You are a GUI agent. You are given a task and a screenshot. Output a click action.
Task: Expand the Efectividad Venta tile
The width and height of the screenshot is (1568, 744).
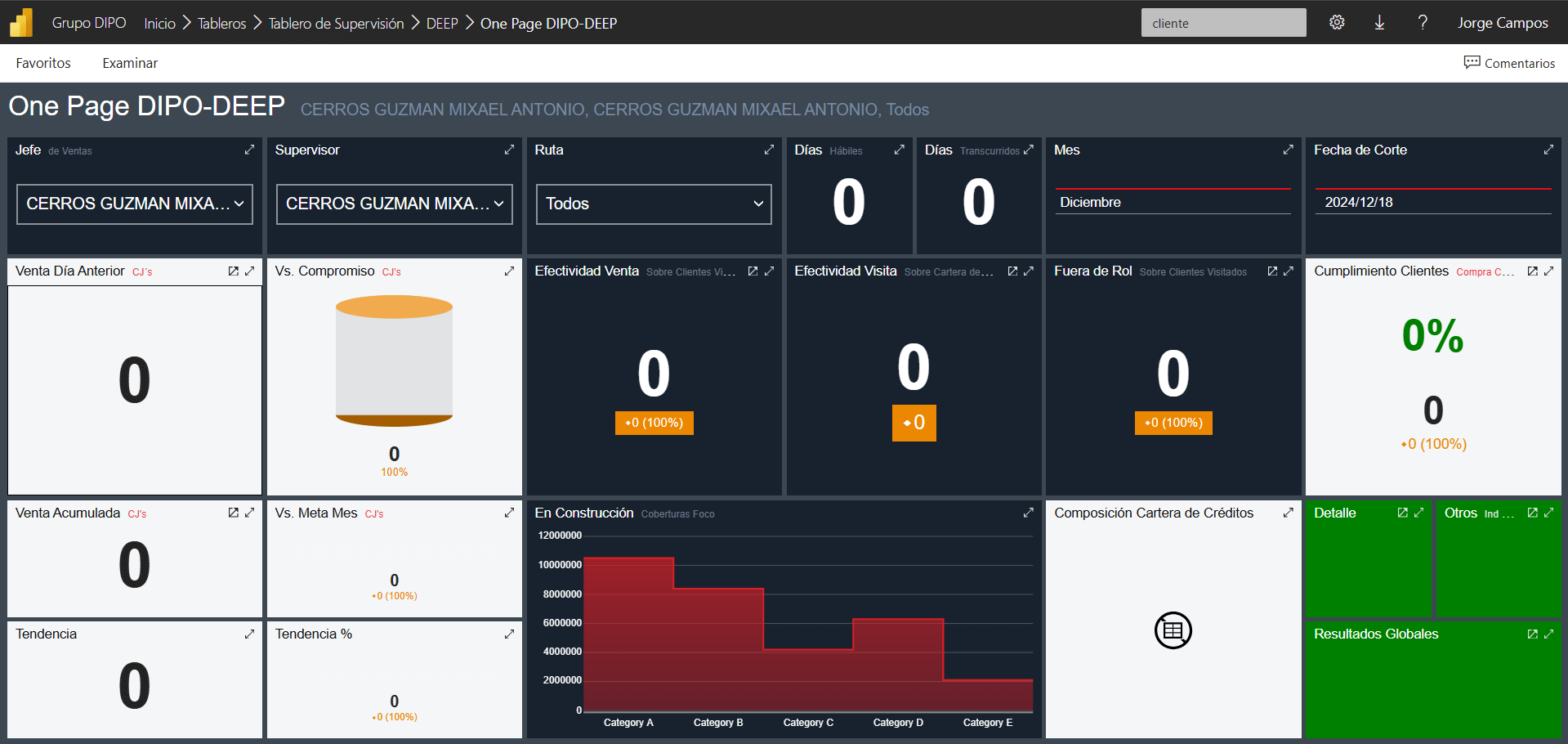[769, 271]
